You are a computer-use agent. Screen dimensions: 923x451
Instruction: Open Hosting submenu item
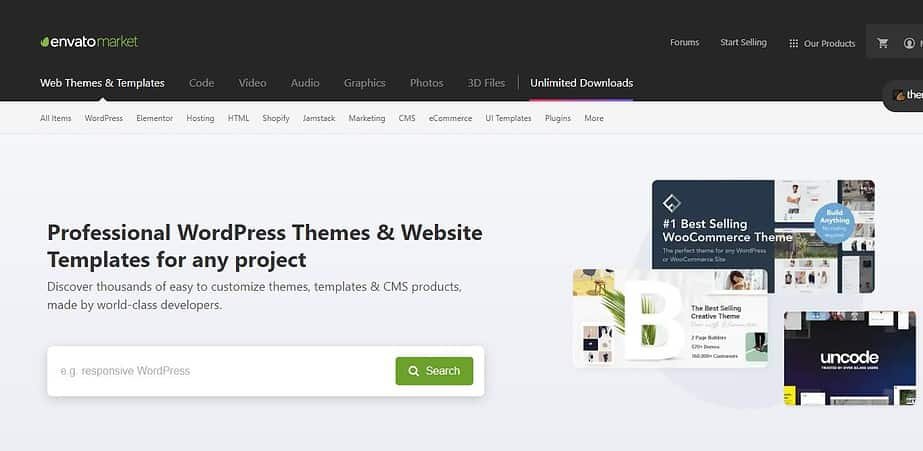point(200,118)
